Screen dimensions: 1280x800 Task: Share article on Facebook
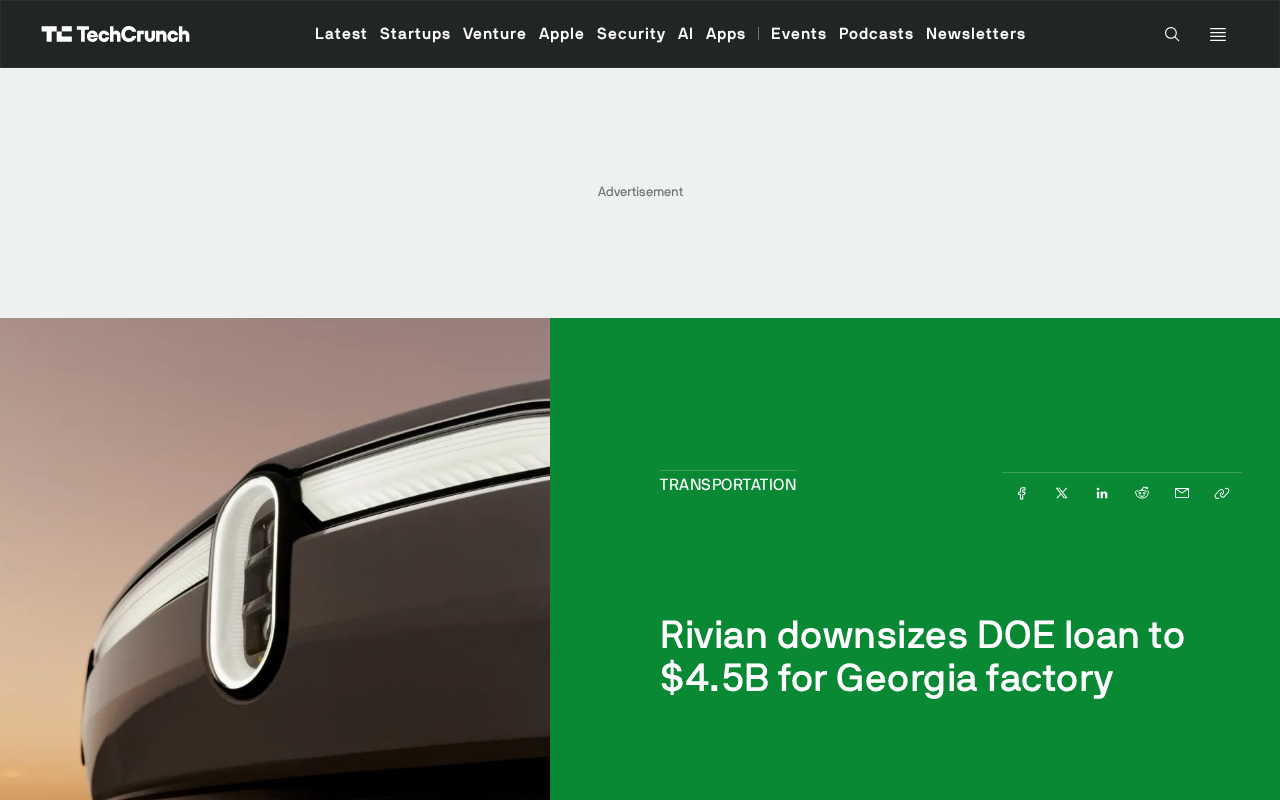point(1022,493)
